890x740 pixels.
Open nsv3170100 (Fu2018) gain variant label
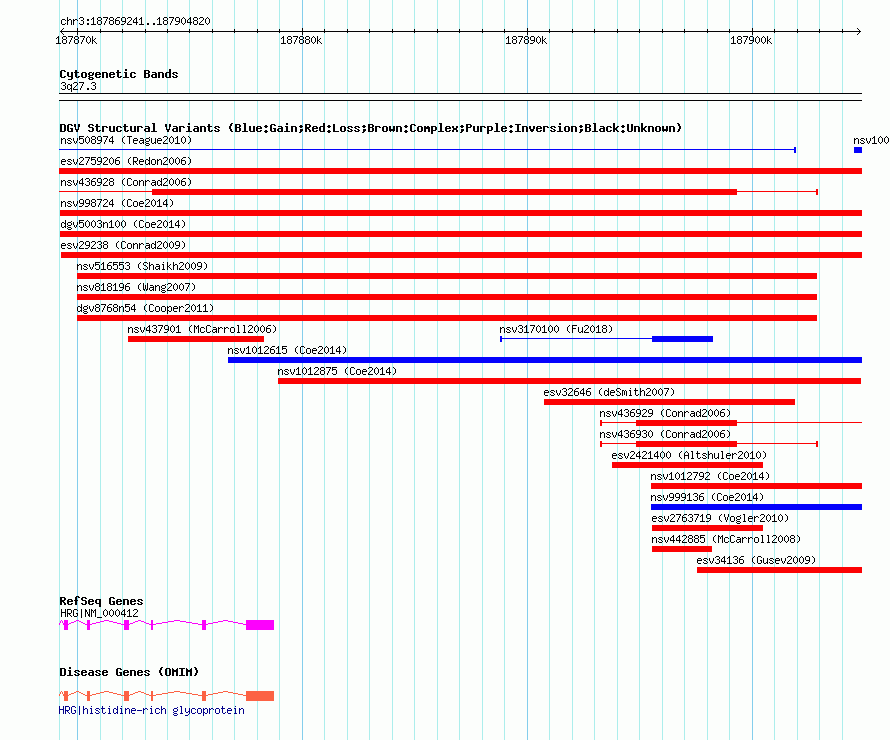556,329
